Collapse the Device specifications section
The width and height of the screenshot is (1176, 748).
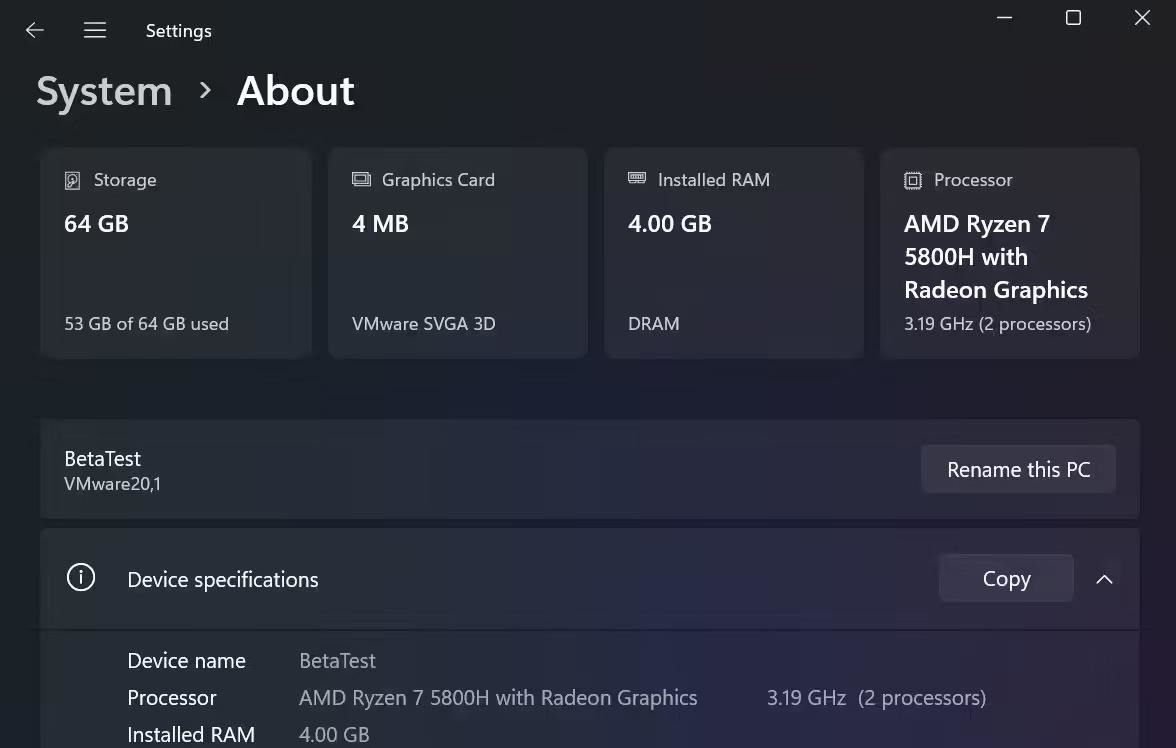pyautogui.click(x=1104, y=579)
